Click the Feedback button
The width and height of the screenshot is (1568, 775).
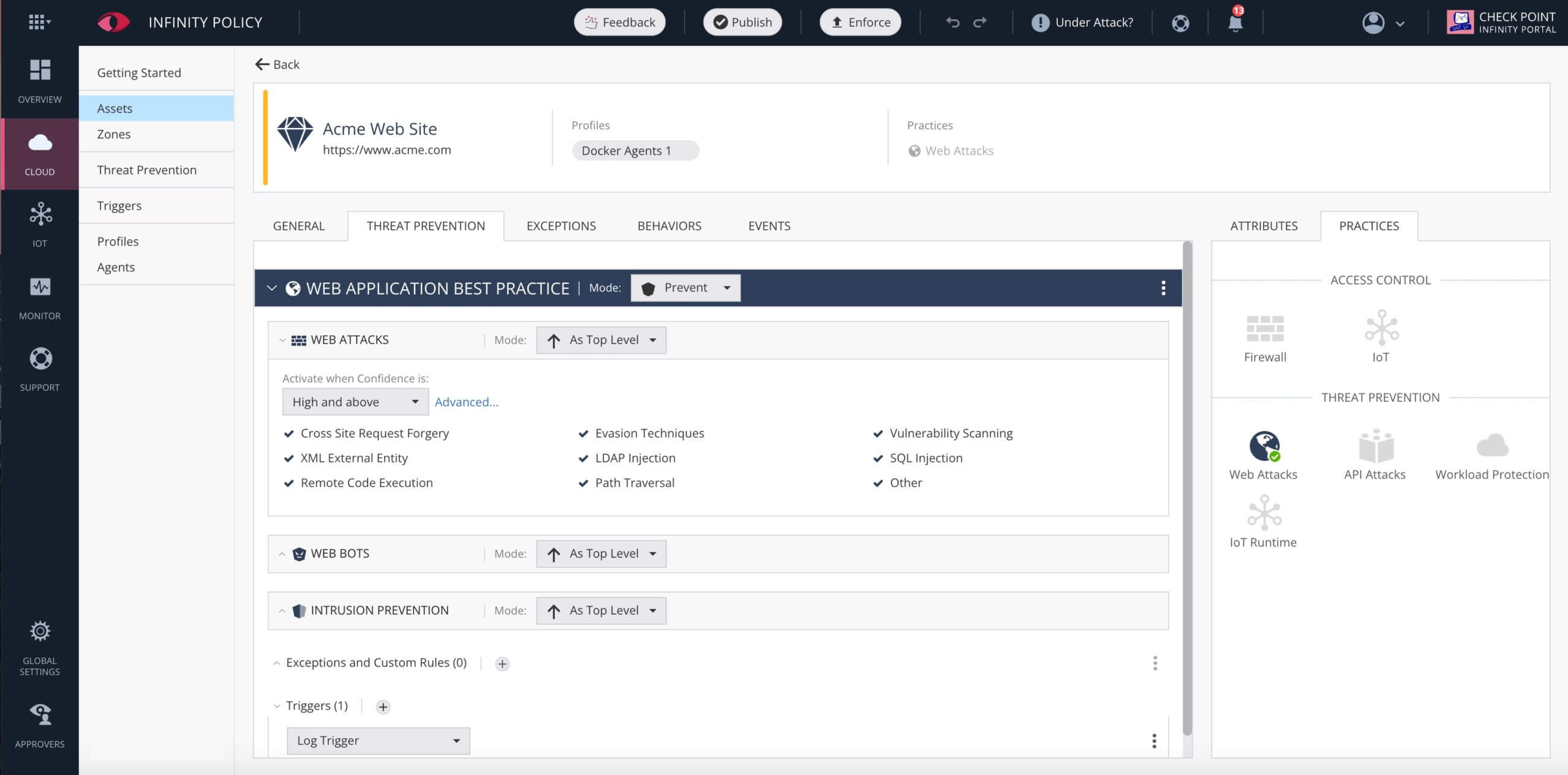pyautogui.click(x=619, y=23)
